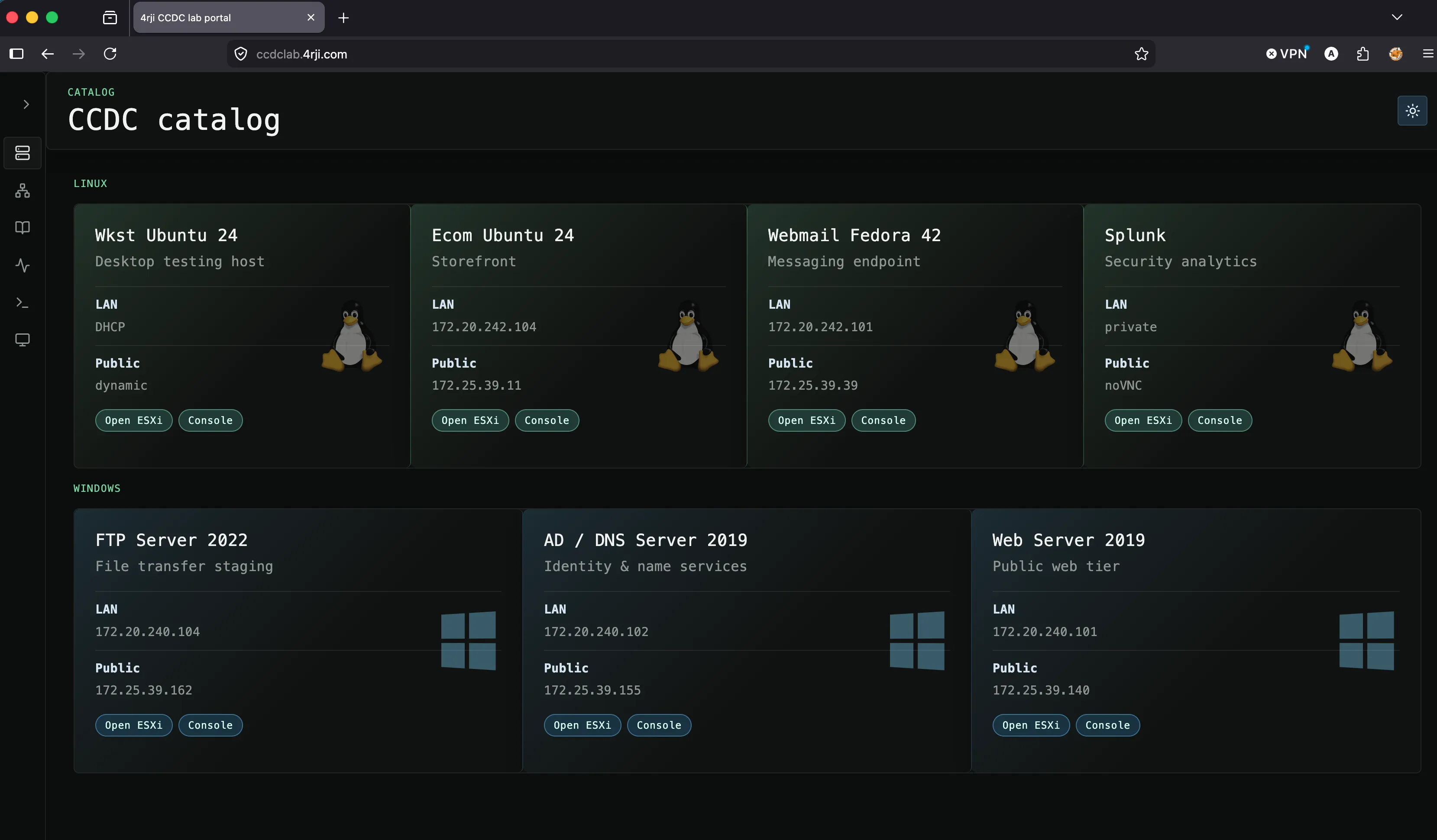
Task: Bookmark this page with the star
Action: click(x=1141, y=54)
